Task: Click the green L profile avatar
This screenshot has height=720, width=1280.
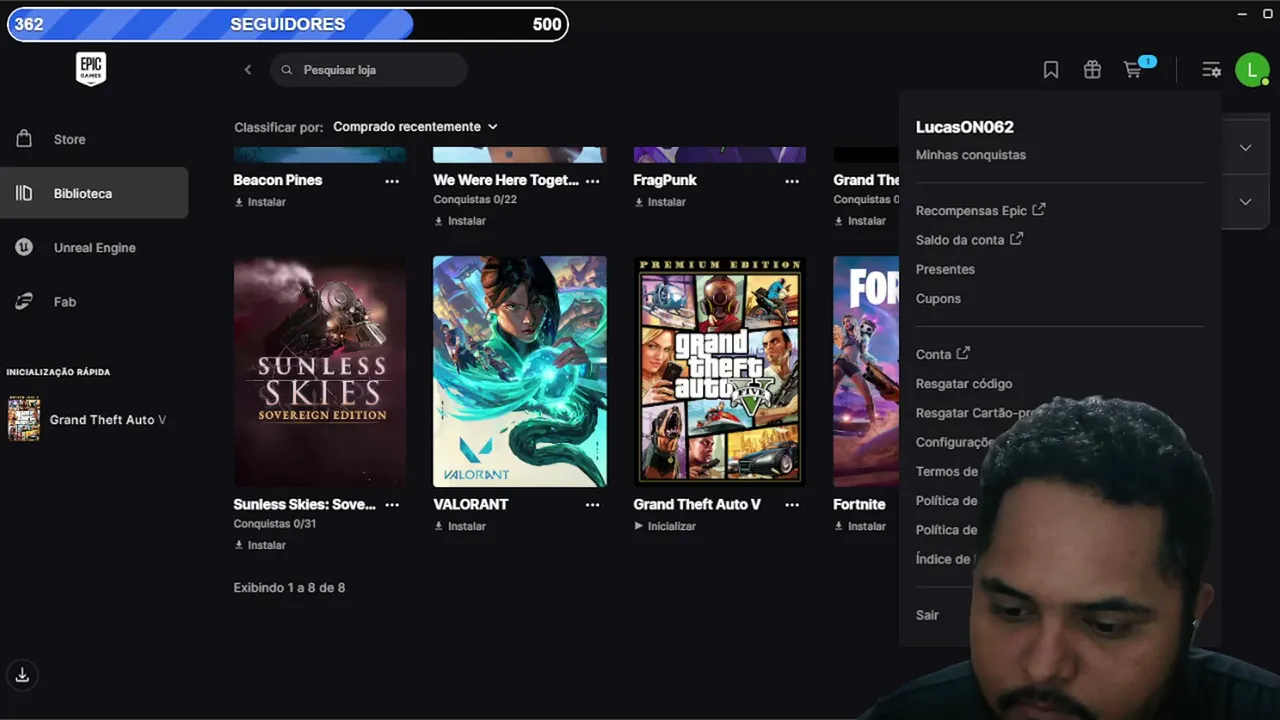Action: (x=1252, y=70)
